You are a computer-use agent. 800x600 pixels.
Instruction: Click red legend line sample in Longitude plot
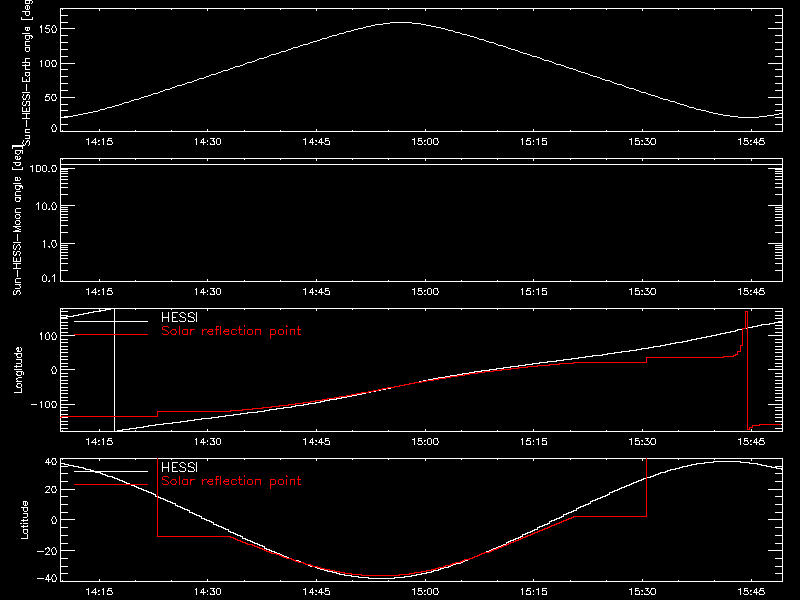111,335
